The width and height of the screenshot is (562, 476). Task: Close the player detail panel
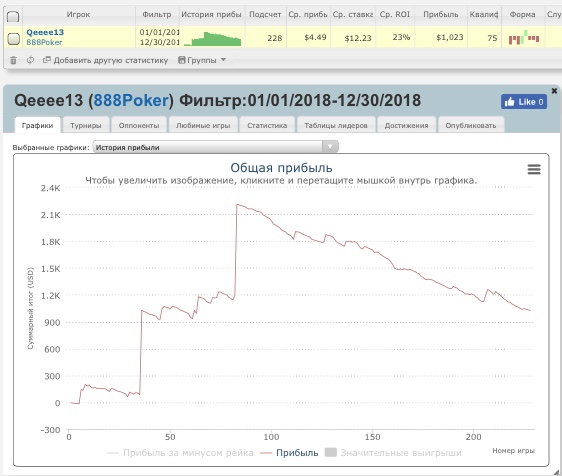point(554,91)
